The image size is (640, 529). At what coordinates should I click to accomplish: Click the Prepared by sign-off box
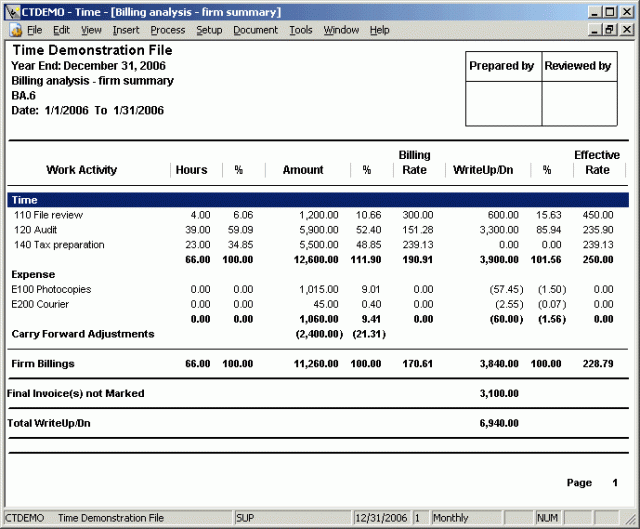click(503, 103)
